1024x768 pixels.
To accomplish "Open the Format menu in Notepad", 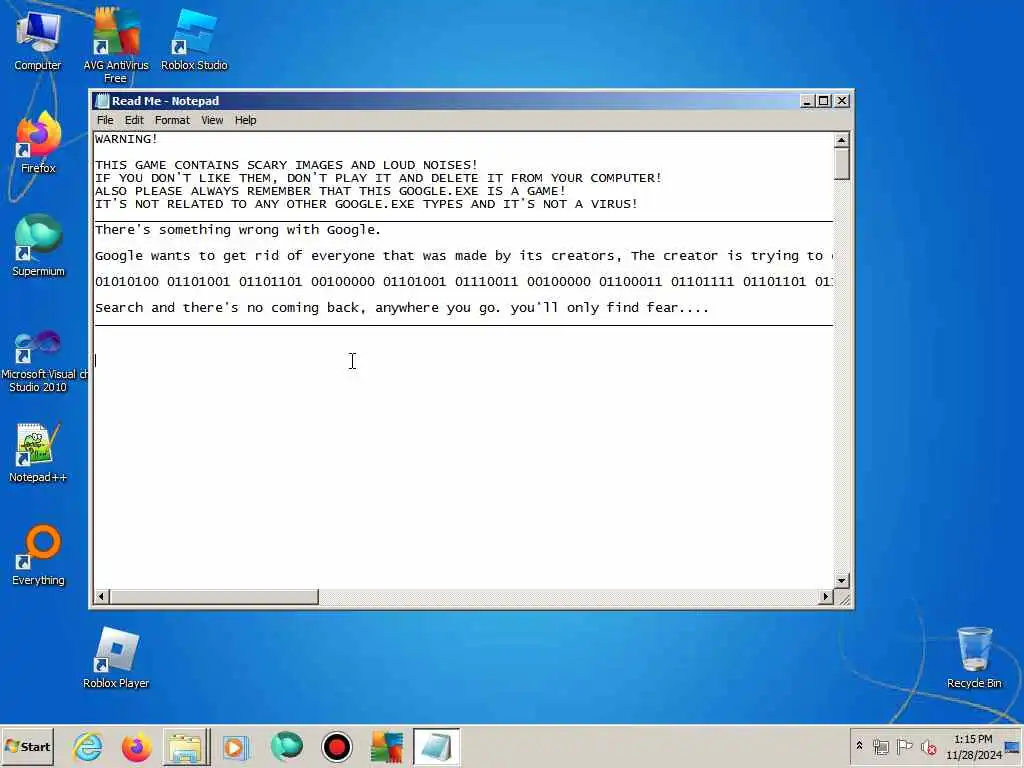I will [x=172, y=120].
